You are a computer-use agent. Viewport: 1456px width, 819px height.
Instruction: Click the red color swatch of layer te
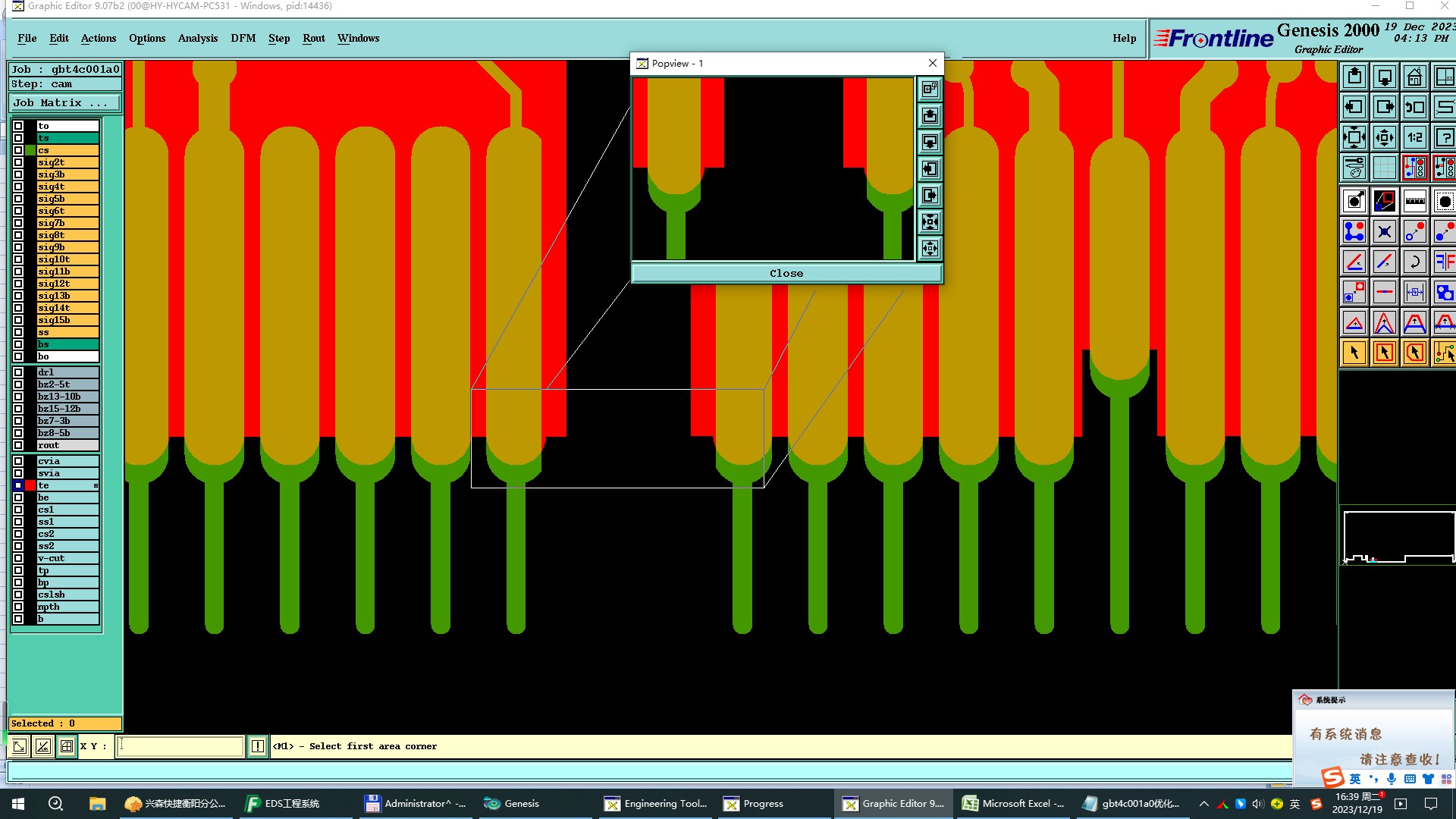coord(30,485)
